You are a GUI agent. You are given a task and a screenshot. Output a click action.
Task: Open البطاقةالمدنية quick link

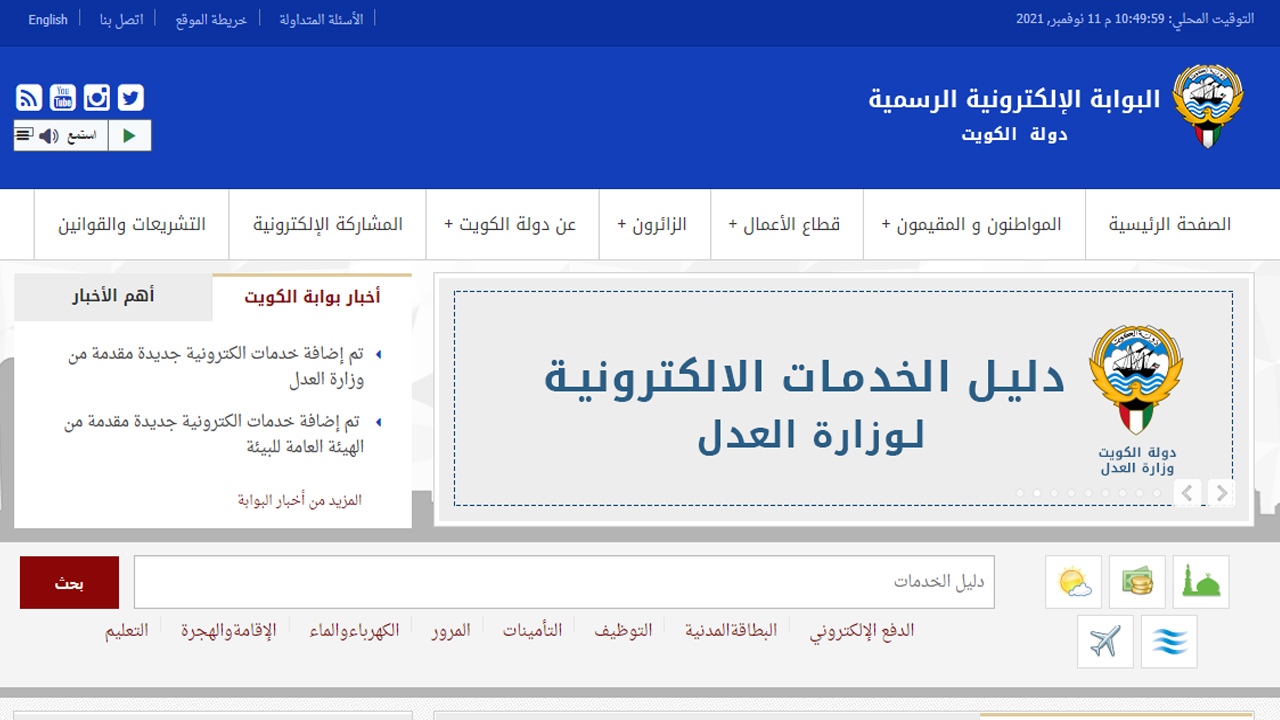[731, 630]
